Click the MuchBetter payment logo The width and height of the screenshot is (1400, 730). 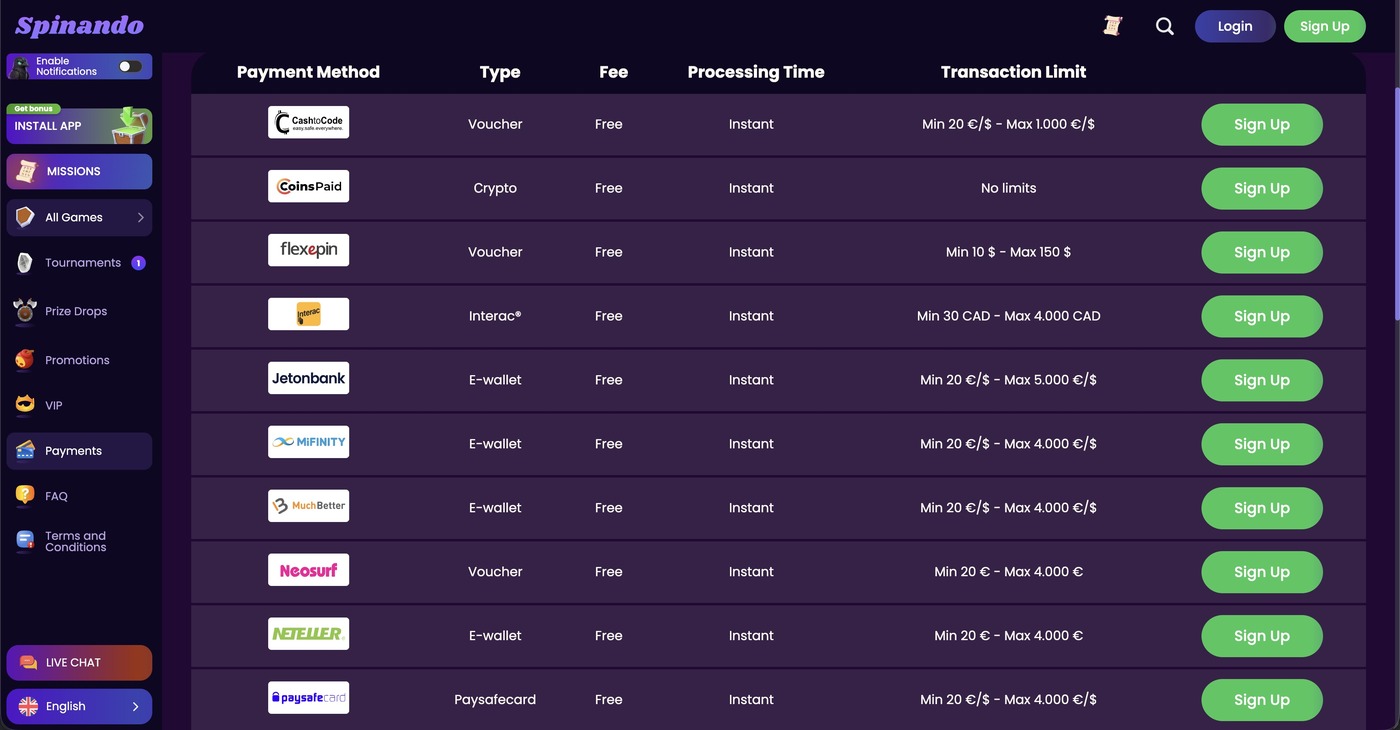[x=308, y=506]
